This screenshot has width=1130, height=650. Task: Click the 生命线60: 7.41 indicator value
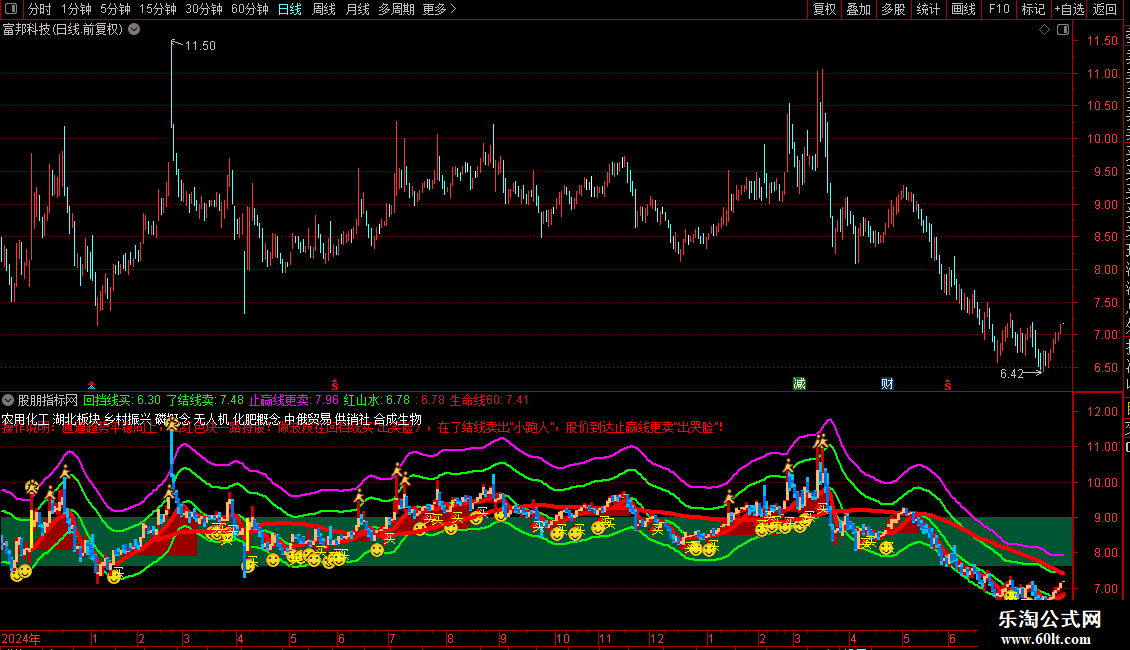pyautogui.click(x=489, y=400)
